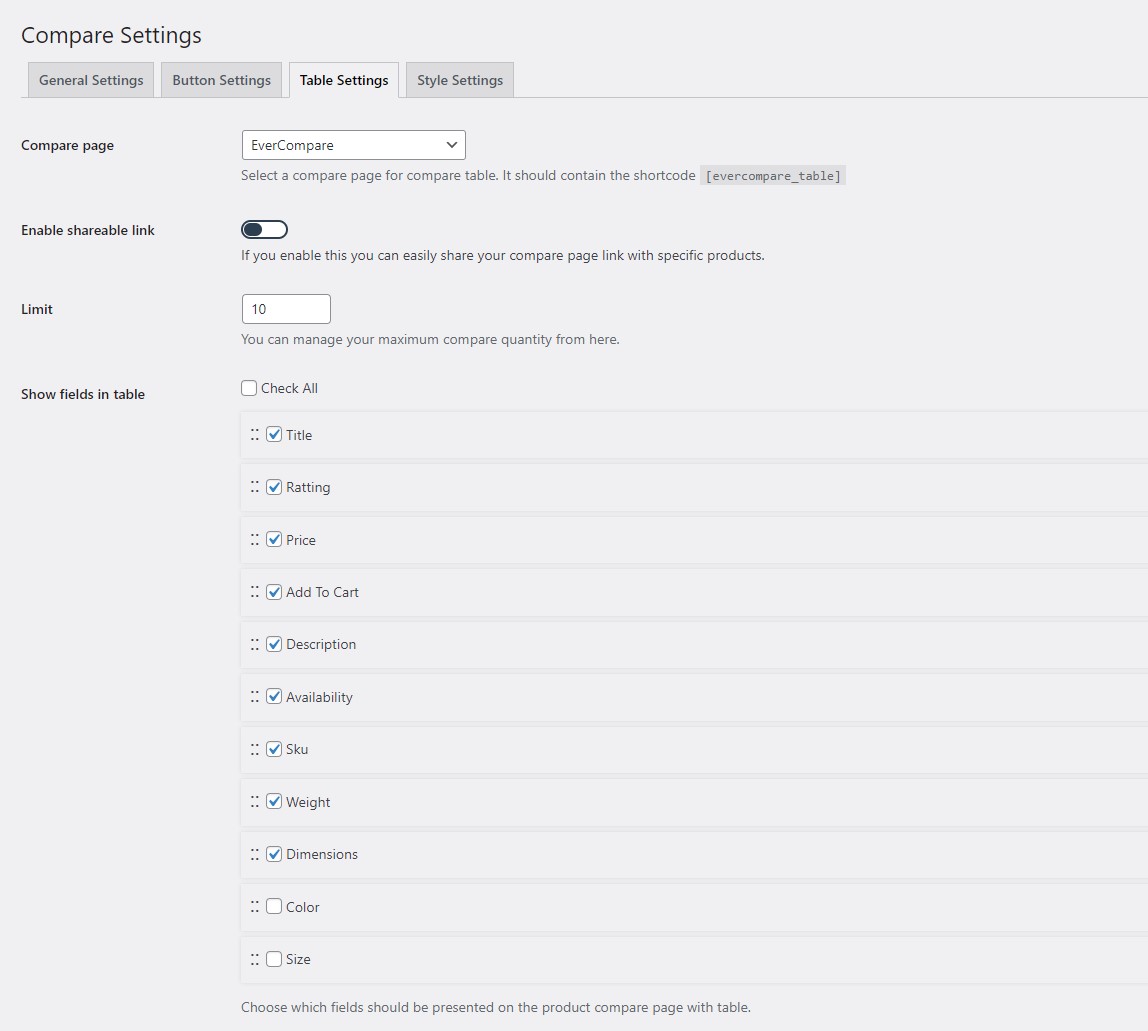
Task: Uncheck the Price field checkbox
Action: tap(274, 540)
